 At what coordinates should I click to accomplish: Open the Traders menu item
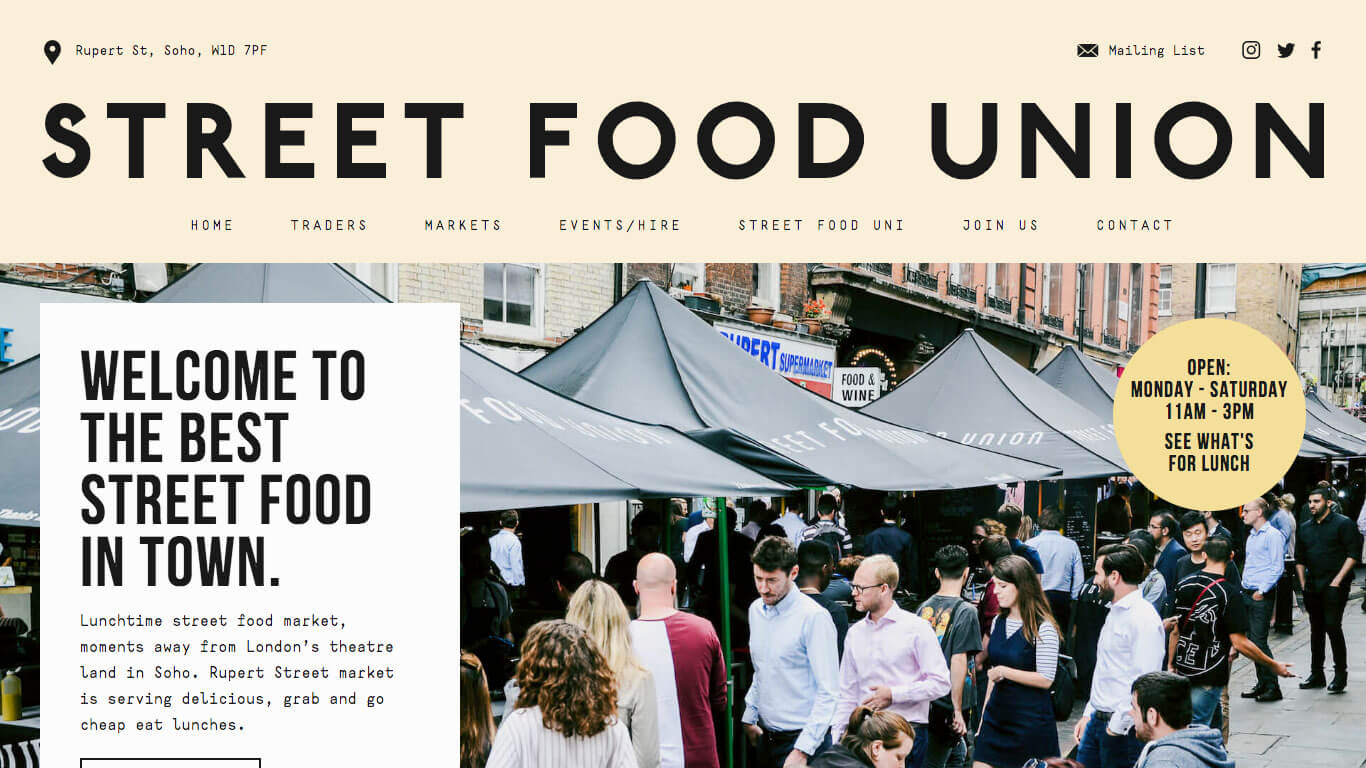(329, 225)
